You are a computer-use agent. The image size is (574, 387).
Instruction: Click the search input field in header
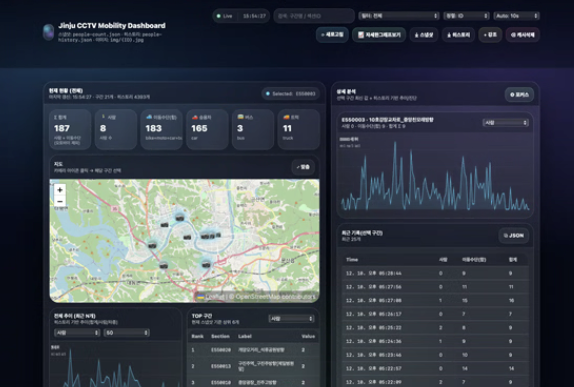[x=314, y=16]
